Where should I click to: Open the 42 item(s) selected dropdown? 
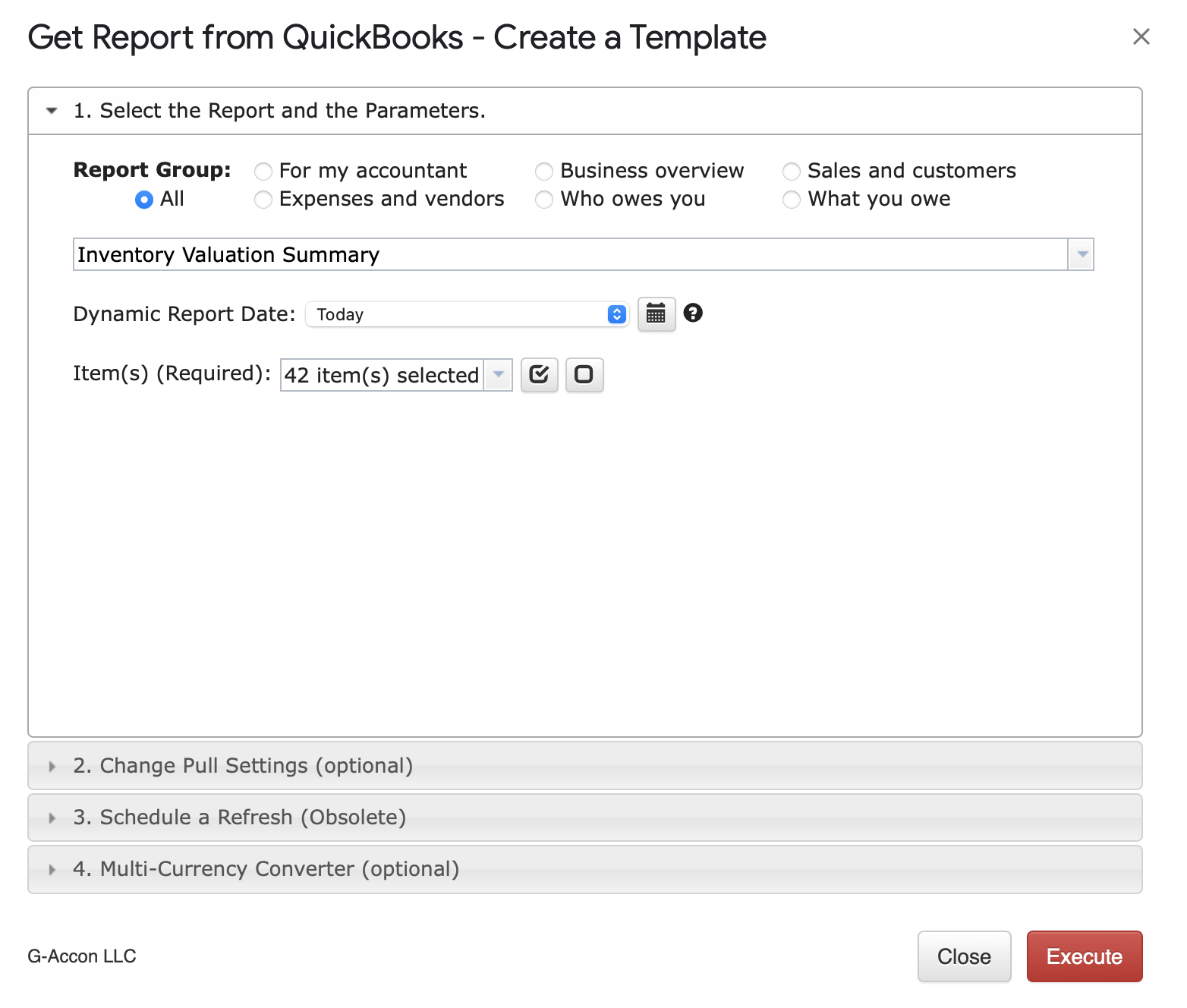click(x=498, y=375)
